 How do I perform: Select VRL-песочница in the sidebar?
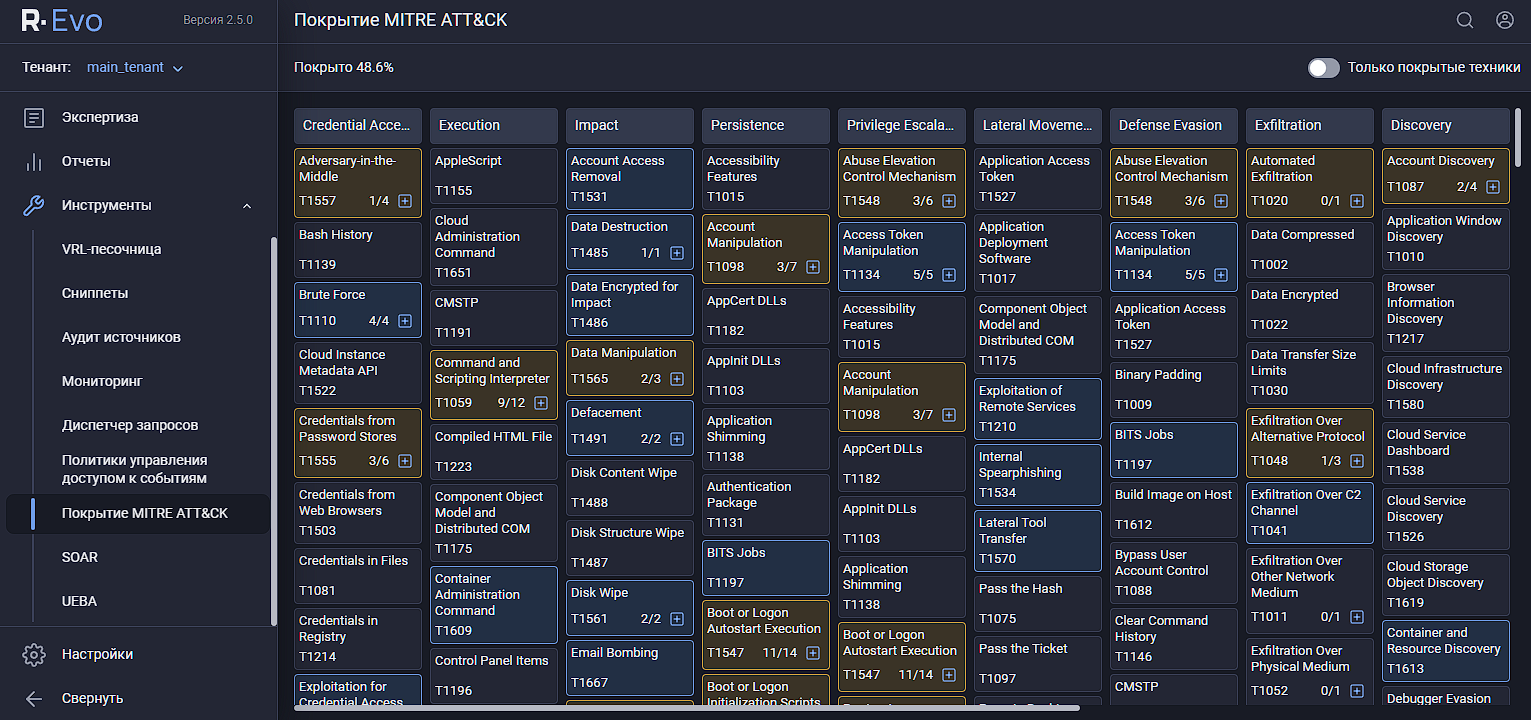click(111, 249)
